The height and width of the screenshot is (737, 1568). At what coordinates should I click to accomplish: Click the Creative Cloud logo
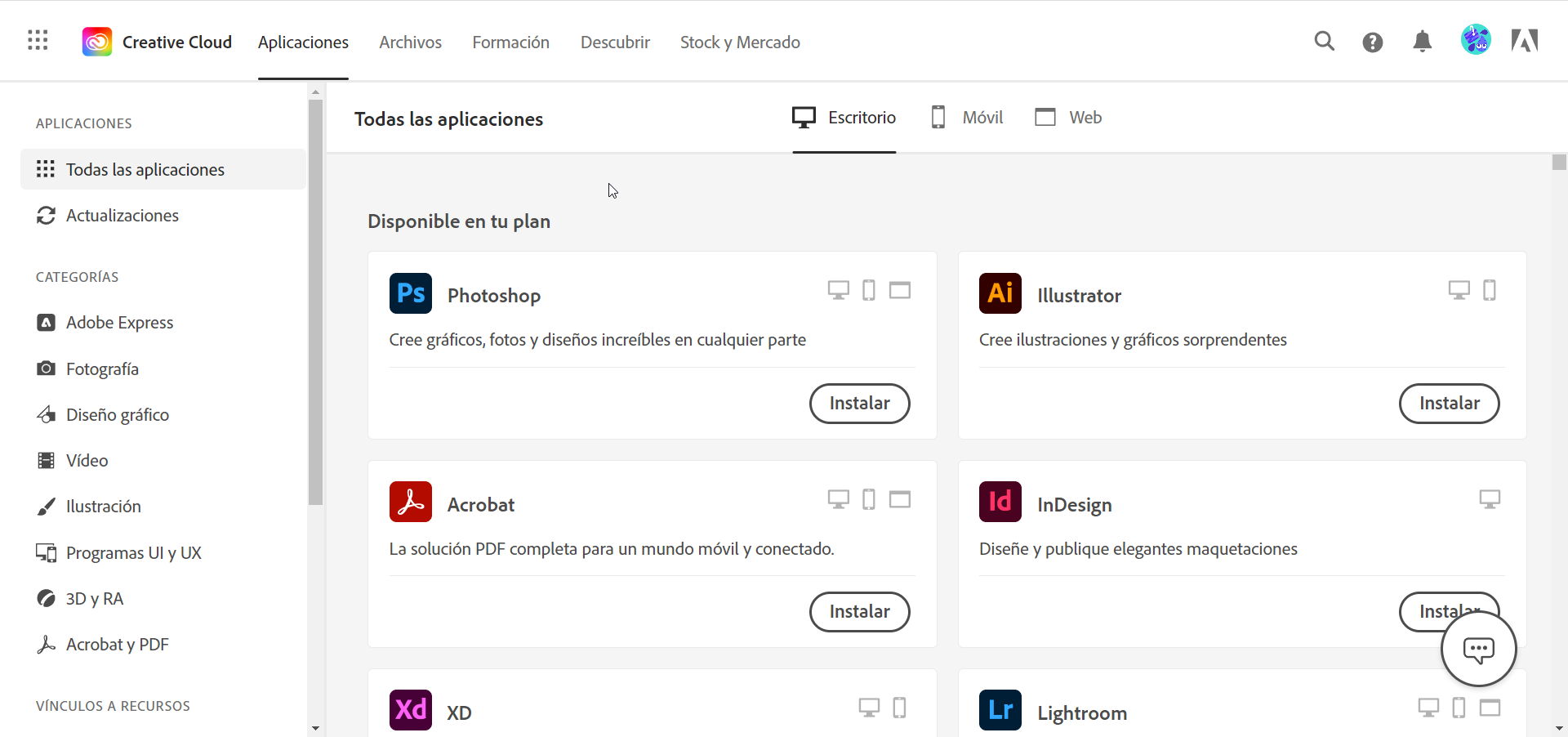97,42
